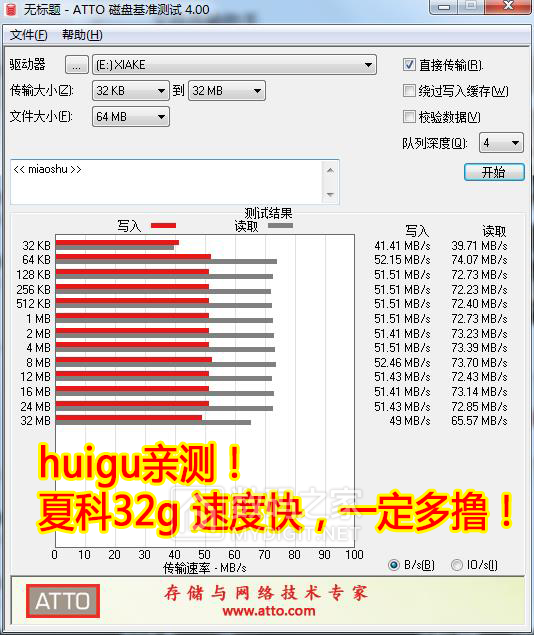This screenshot has height=635, width=534.
Task: Enable the 绕过写入缓存 checkbox
Action: (409, 90)
